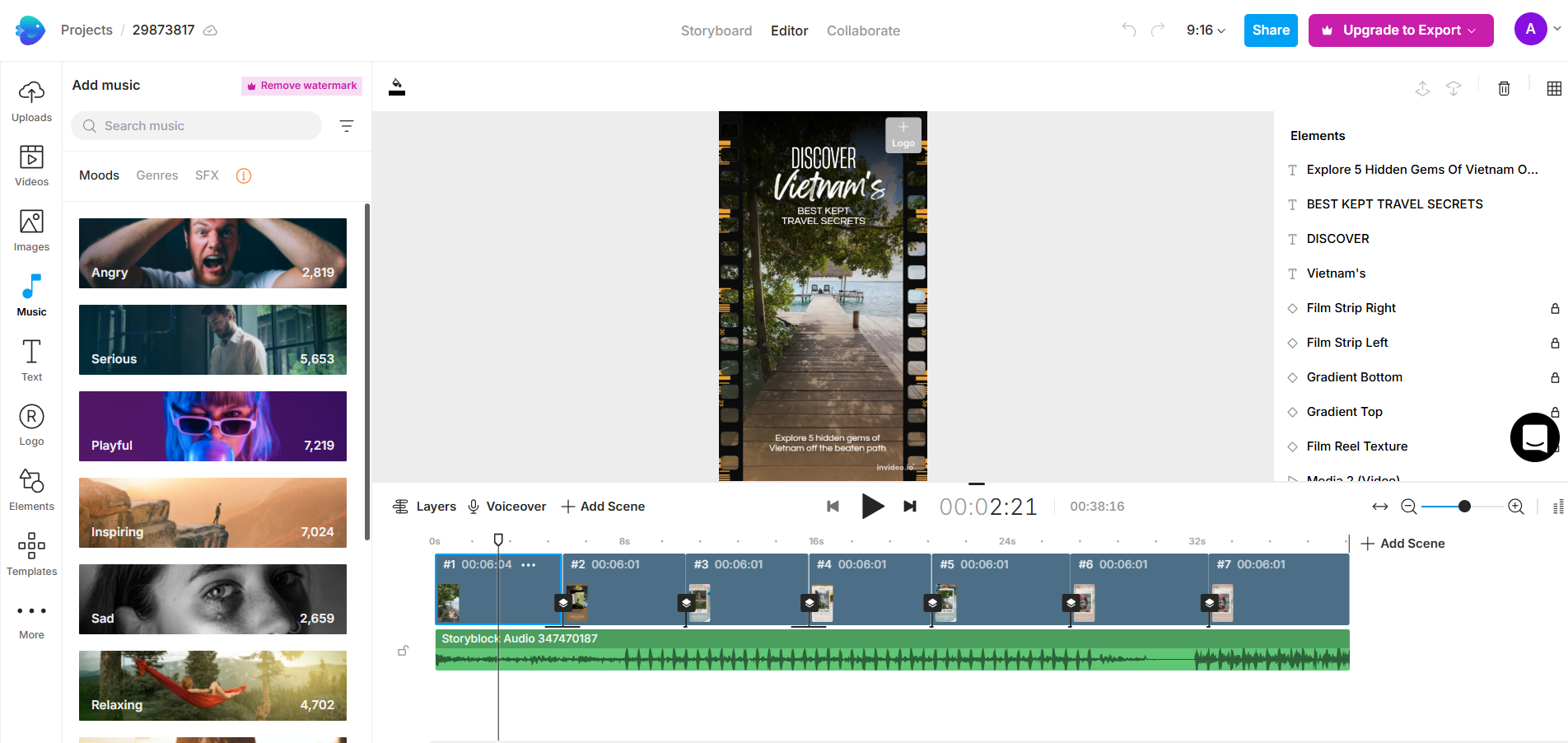Image resolution: width=1568 pixels, height=743 pixels.
Task: Open the 9:16 aspect ratio dropdown
Action: coord(1204,30)
